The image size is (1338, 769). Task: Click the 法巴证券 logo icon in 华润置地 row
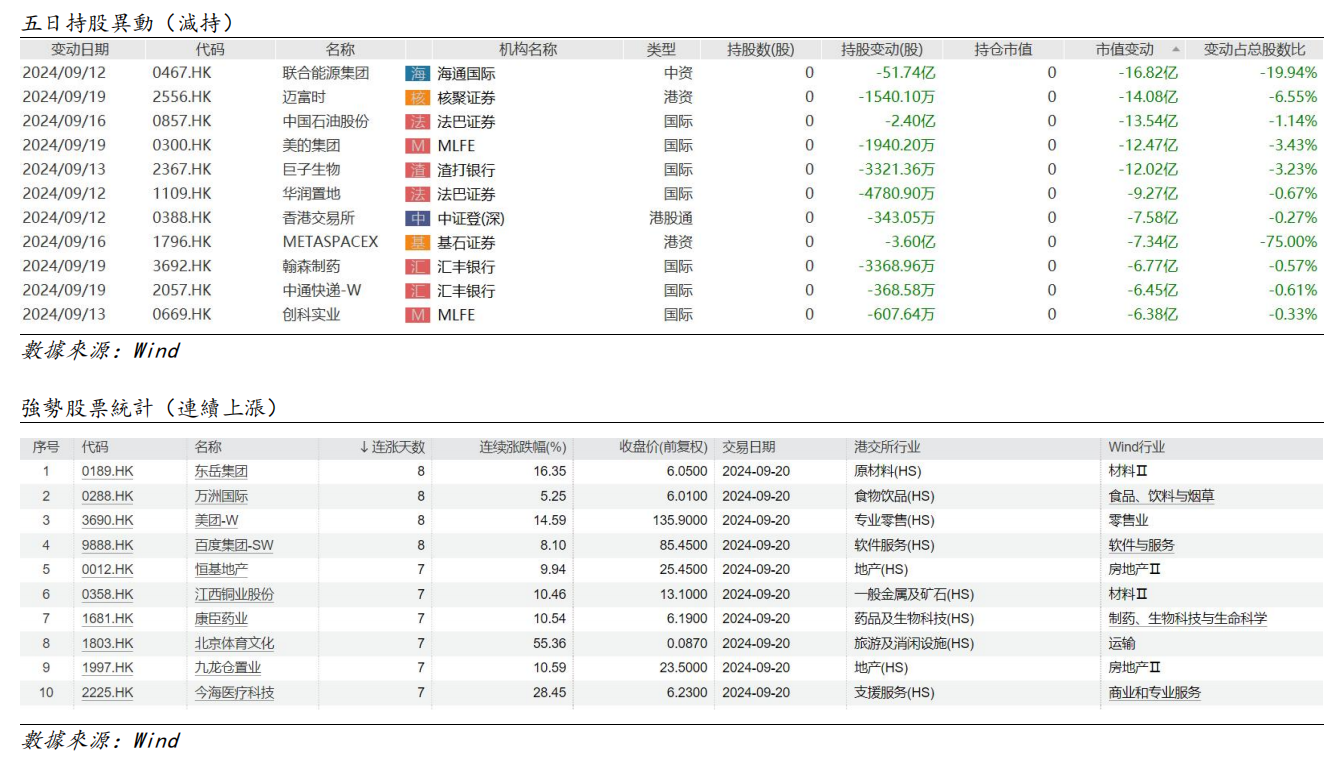pos(417,194)
